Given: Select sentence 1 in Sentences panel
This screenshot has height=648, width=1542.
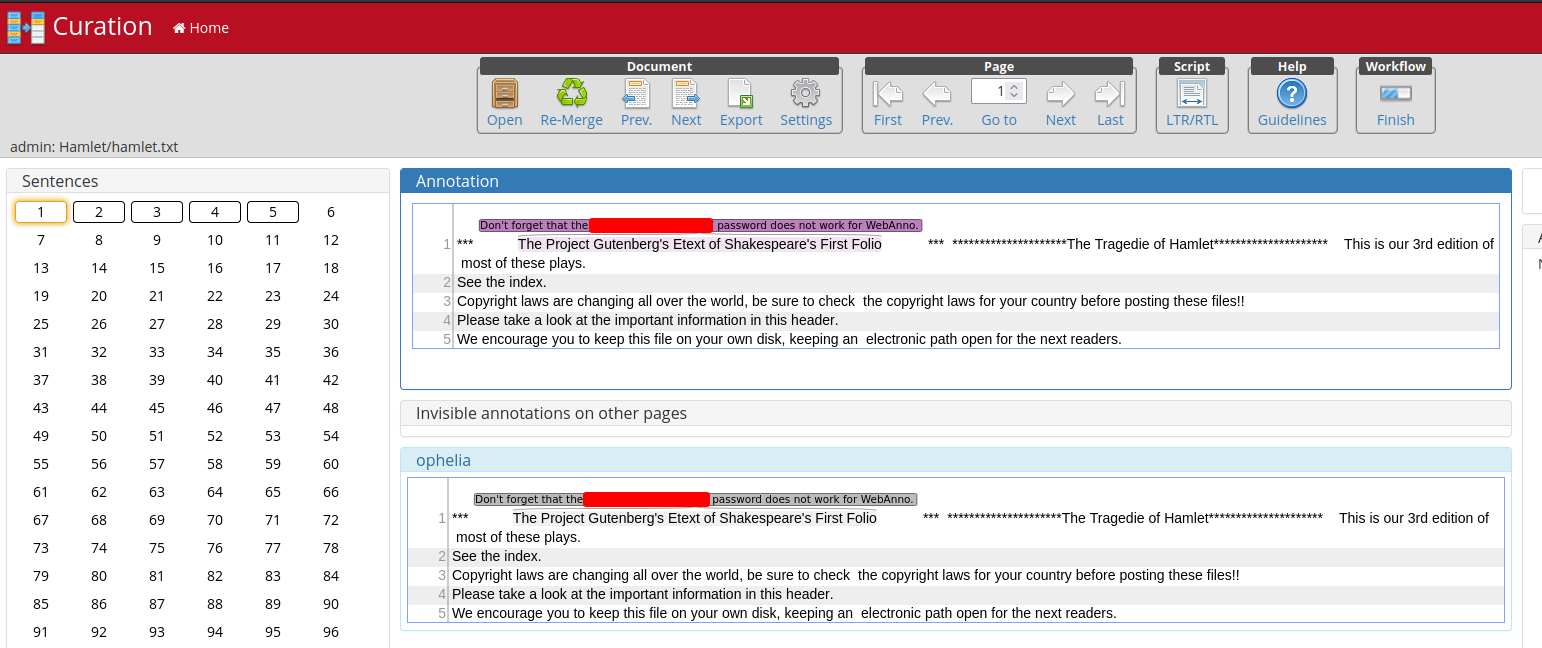Looking at the screenshot, I should click(41, 212).
